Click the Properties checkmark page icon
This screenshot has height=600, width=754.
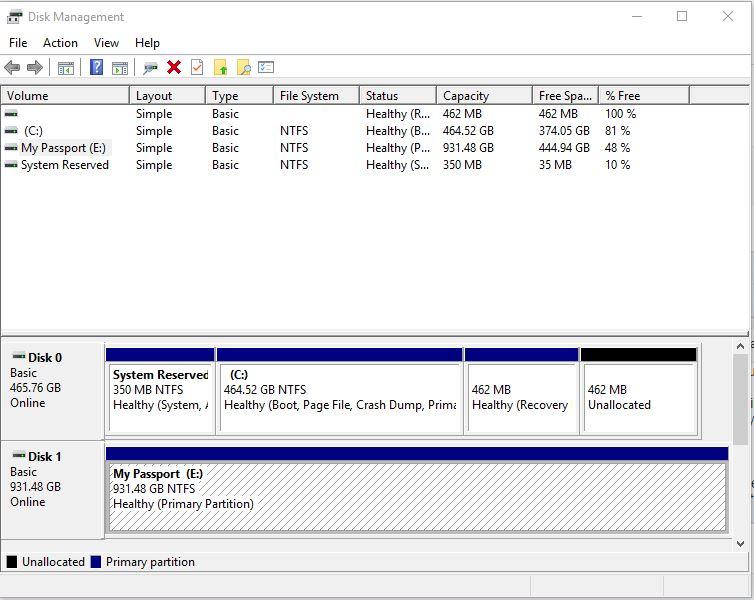pos(197,67)
